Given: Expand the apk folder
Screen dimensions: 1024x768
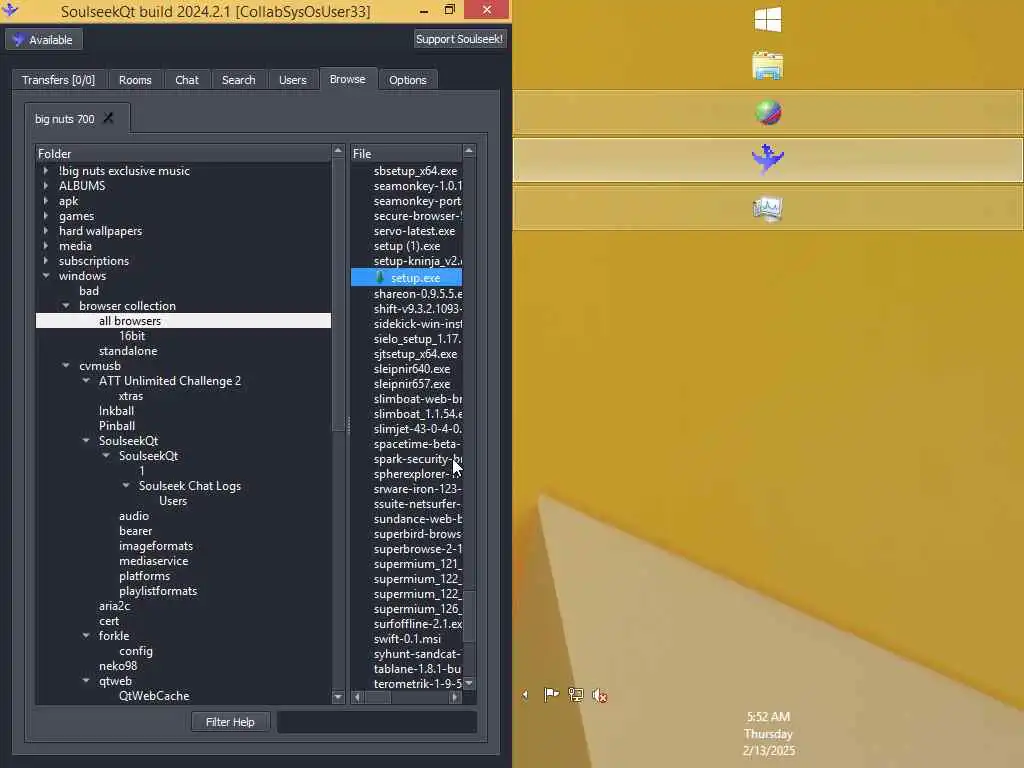Looking at the screenshot, I should [46, 200].
